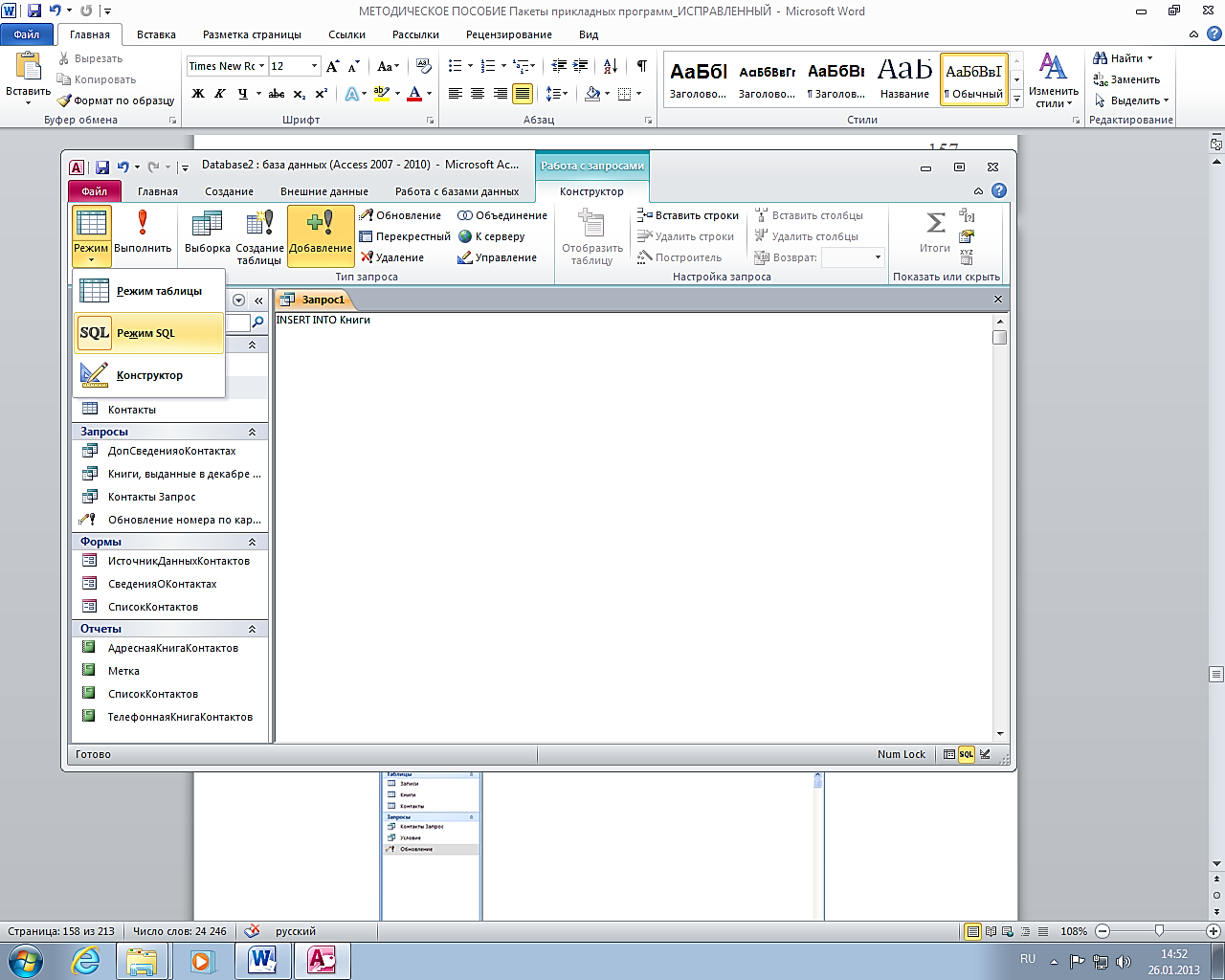Screen dimensions: 1225x980
Task: Toggle italic formatting in Word ribbon
Action: (x=220, y=94)
